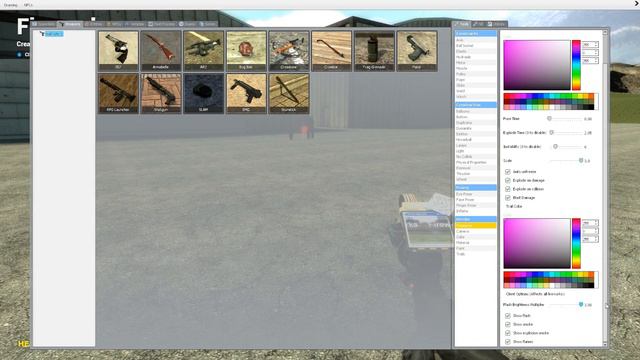Choose the Face Poser tool
640x360 pixels.
(x=476, y=200)
